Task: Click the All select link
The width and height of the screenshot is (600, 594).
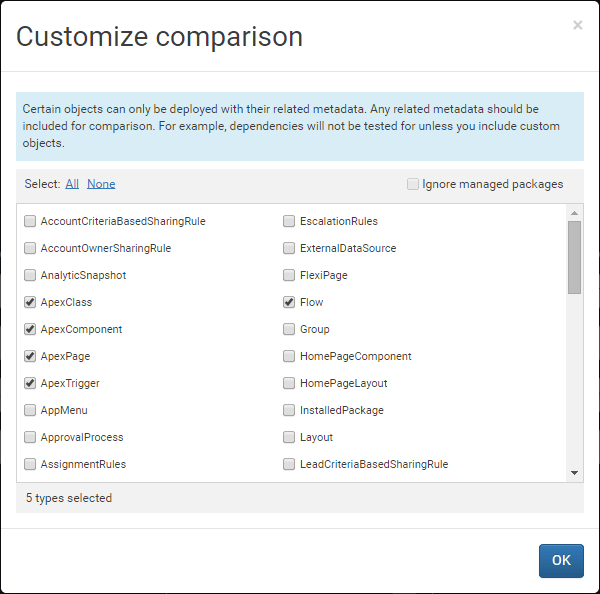Action: pos(72,184)
